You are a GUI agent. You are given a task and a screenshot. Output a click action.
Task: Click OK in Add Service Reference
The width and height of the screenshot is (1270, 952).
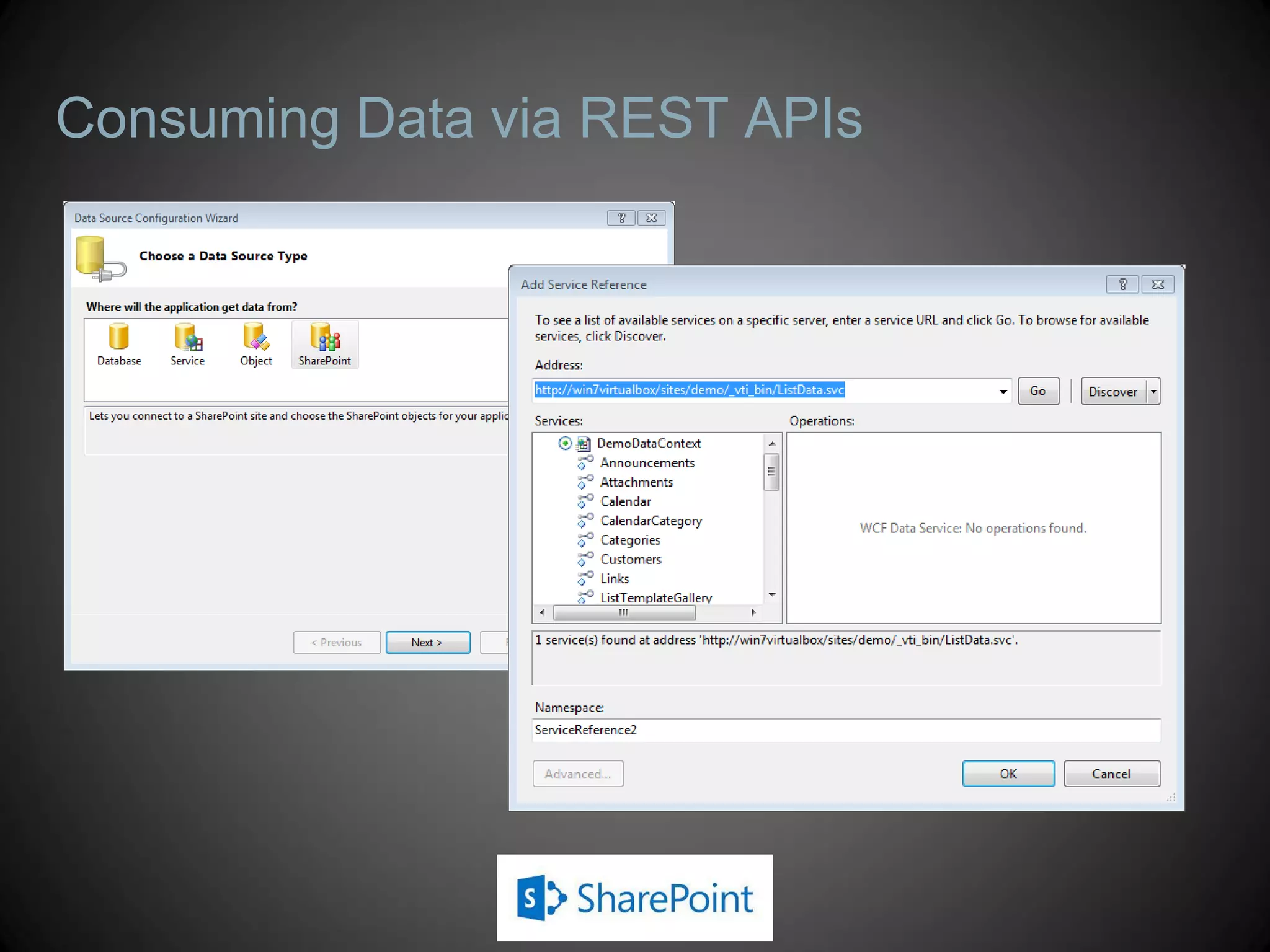(1008, 773)
